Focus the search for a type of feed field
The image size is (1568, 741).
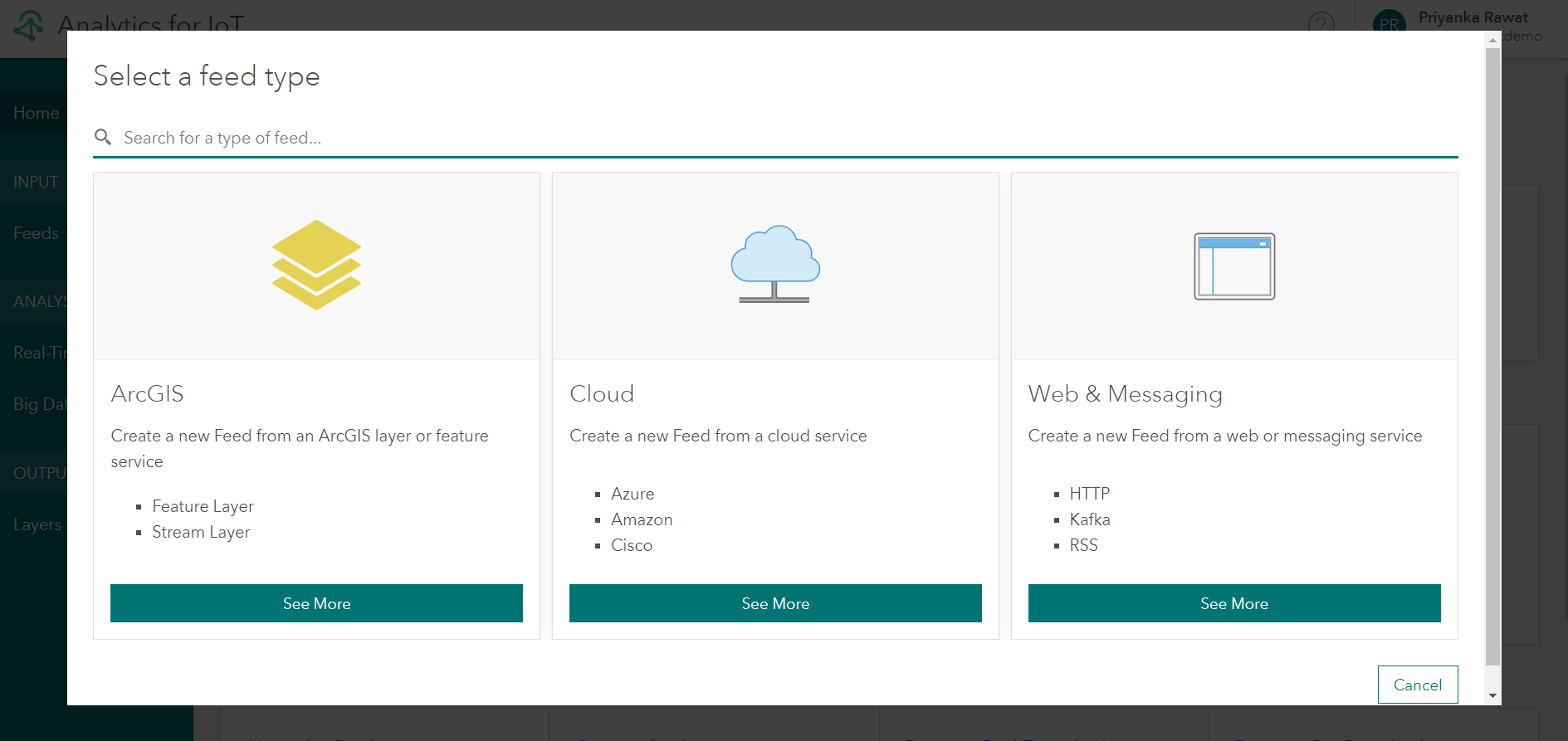click(775, 138)
